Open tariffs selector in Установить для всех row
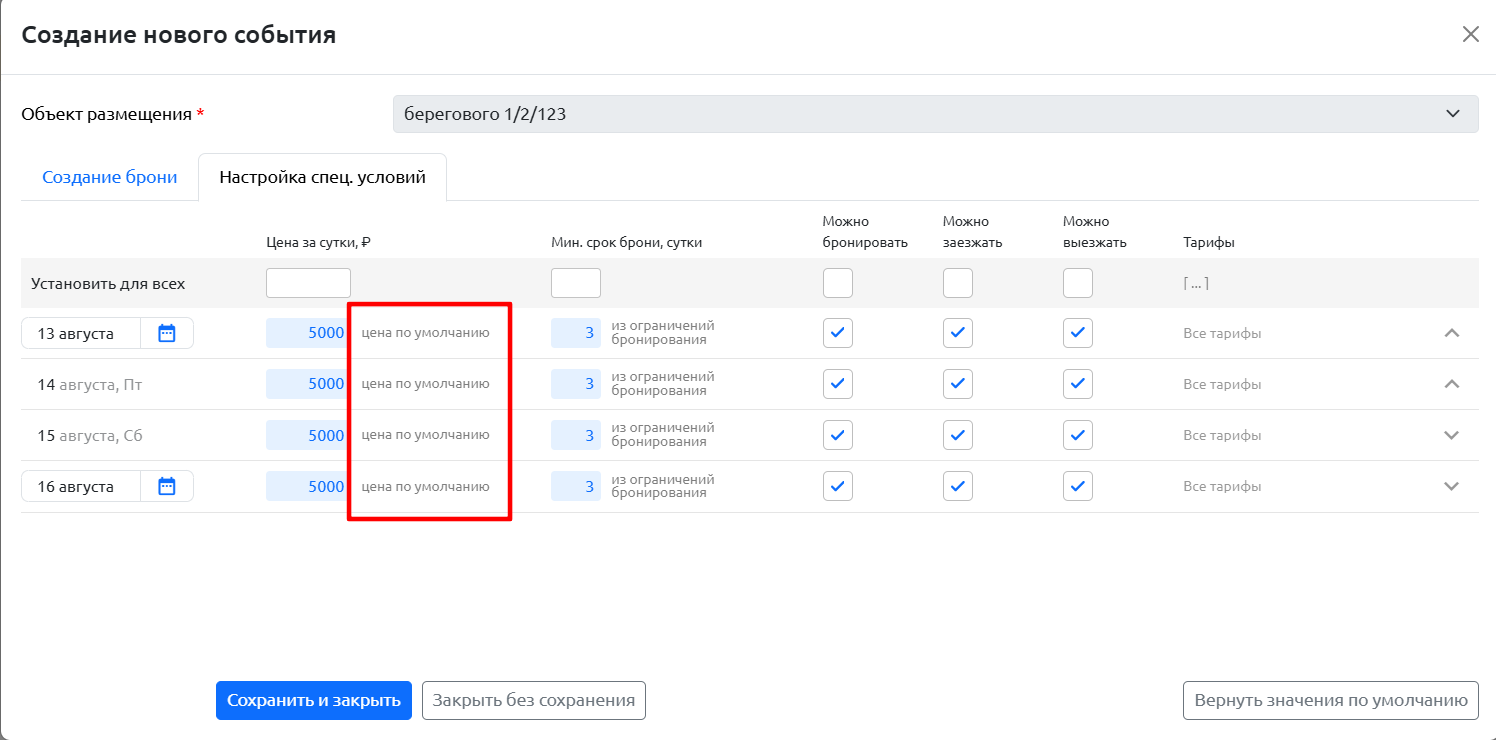Viewport: 1496px width, 740px height. click(1196, 283)
